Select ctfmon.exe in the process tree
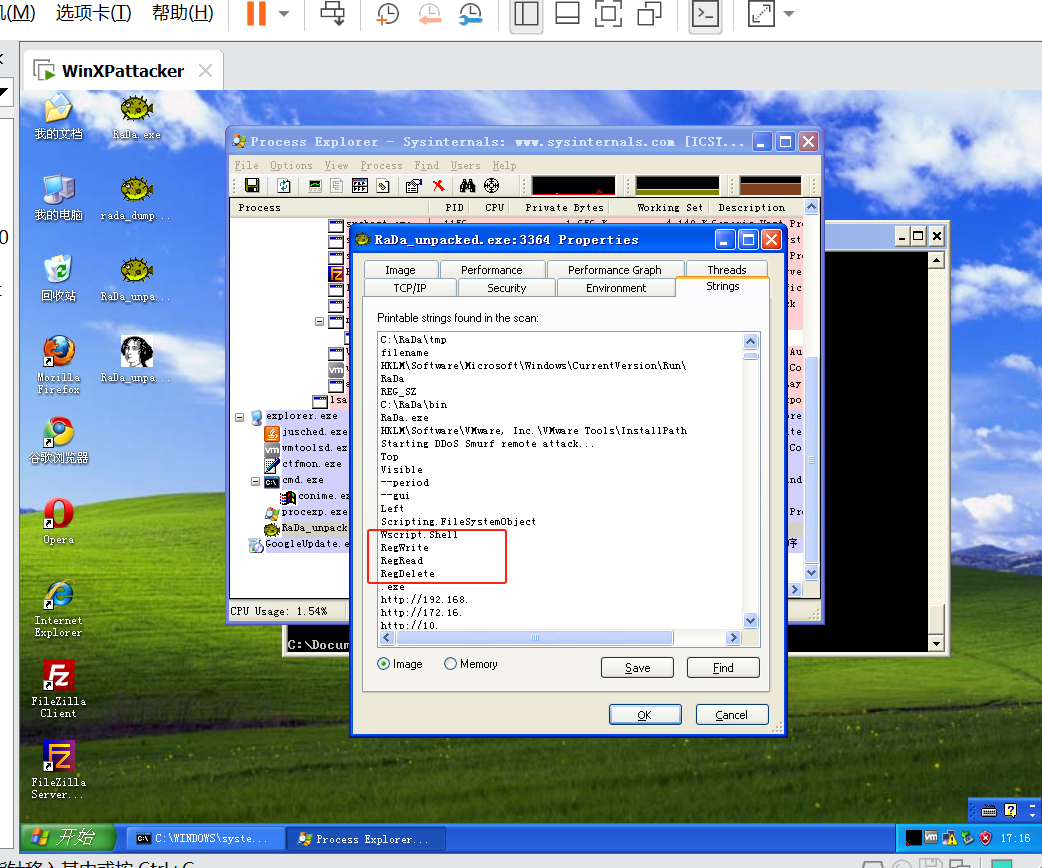 click(303, 464)
